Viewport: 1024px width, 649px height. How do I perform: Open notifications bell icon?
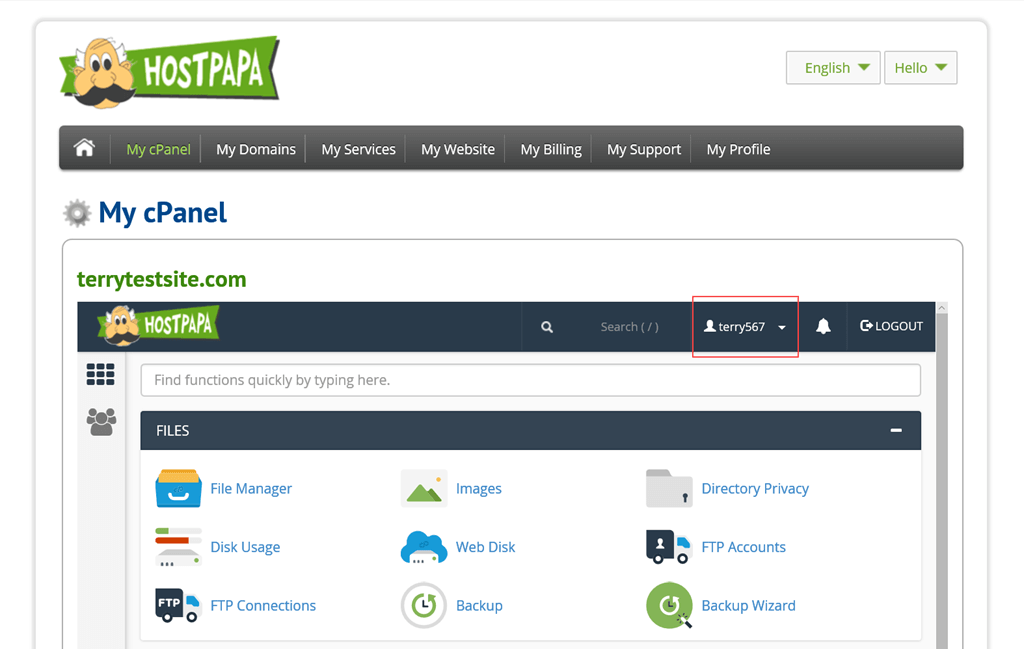pos(823,326)
